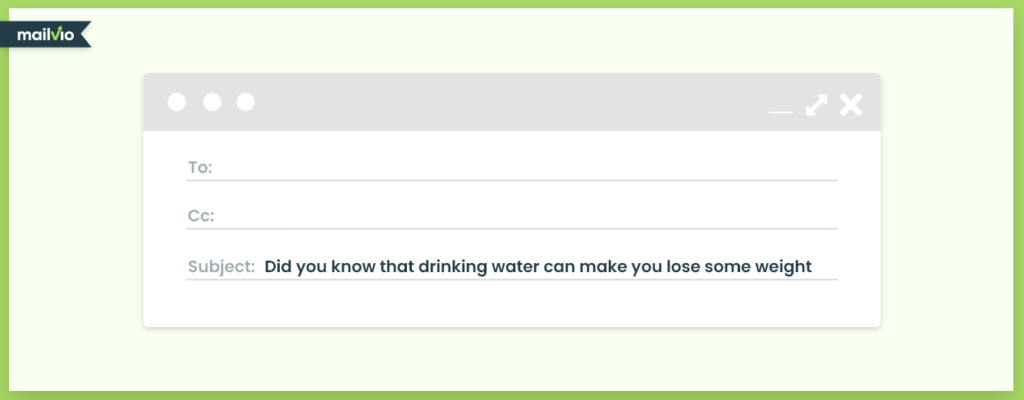Viewport: 1024px width, 400px height.
Task: Click the third white circle in the title bar
Action: (245, 102)
